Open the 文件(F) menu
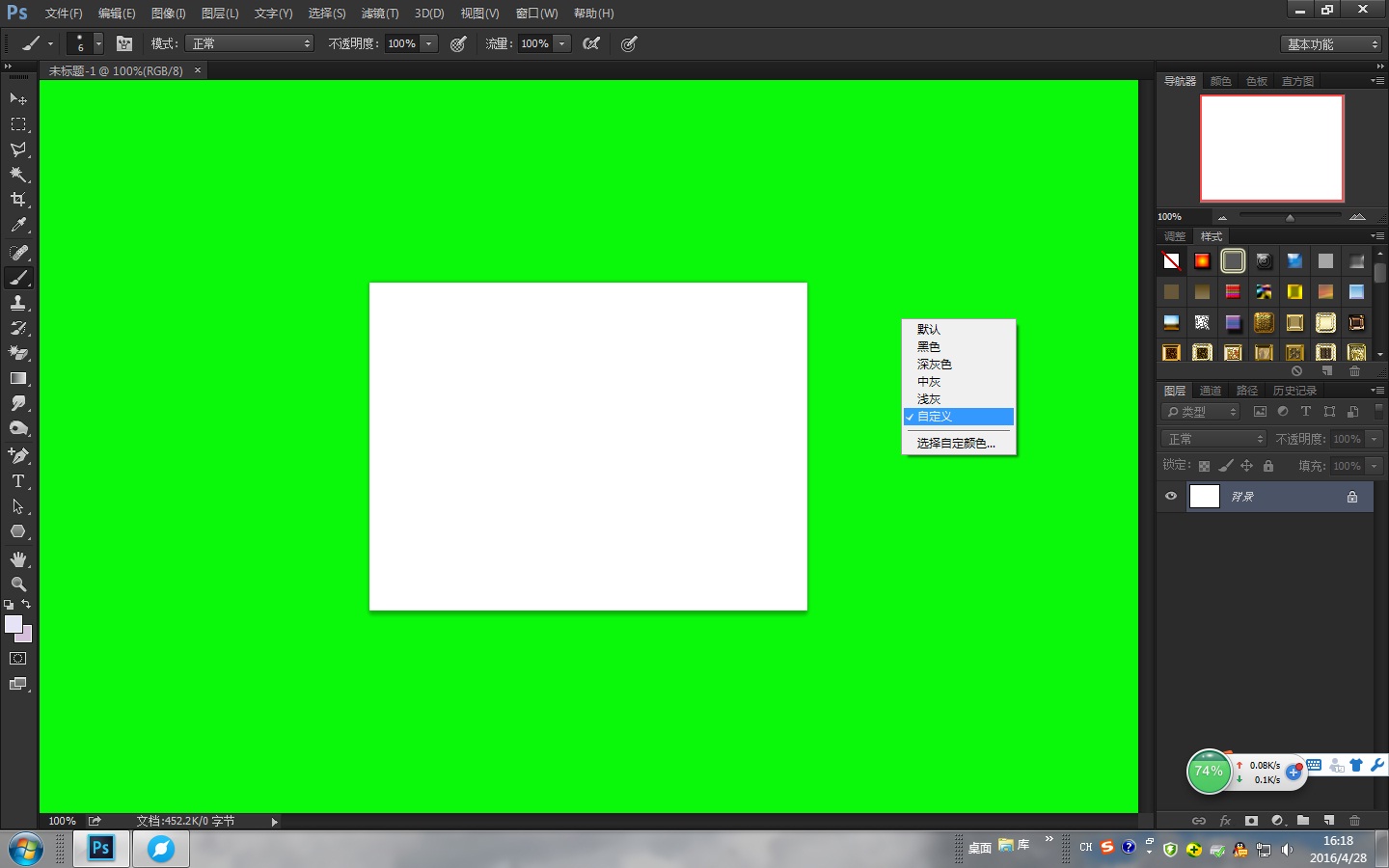1389x868 pixels. coord(64,14)
